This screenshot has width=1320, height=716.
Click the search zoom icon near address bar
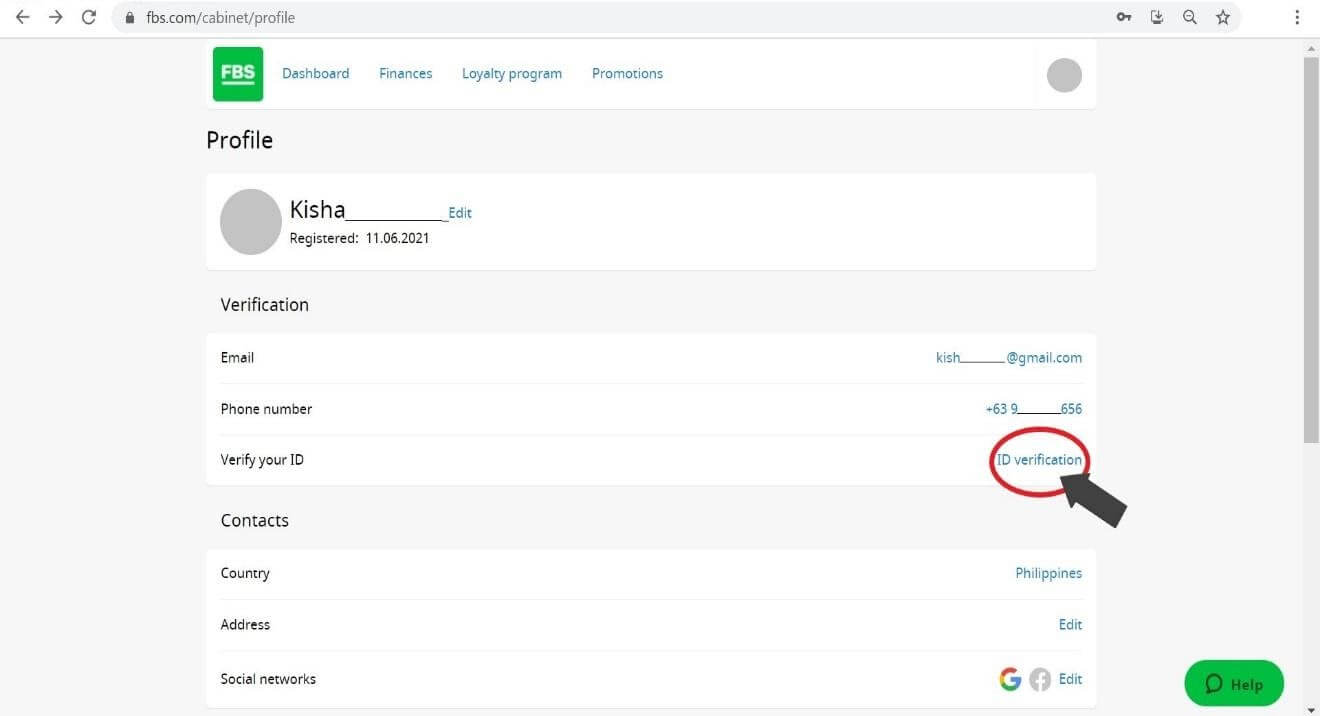1190,17
